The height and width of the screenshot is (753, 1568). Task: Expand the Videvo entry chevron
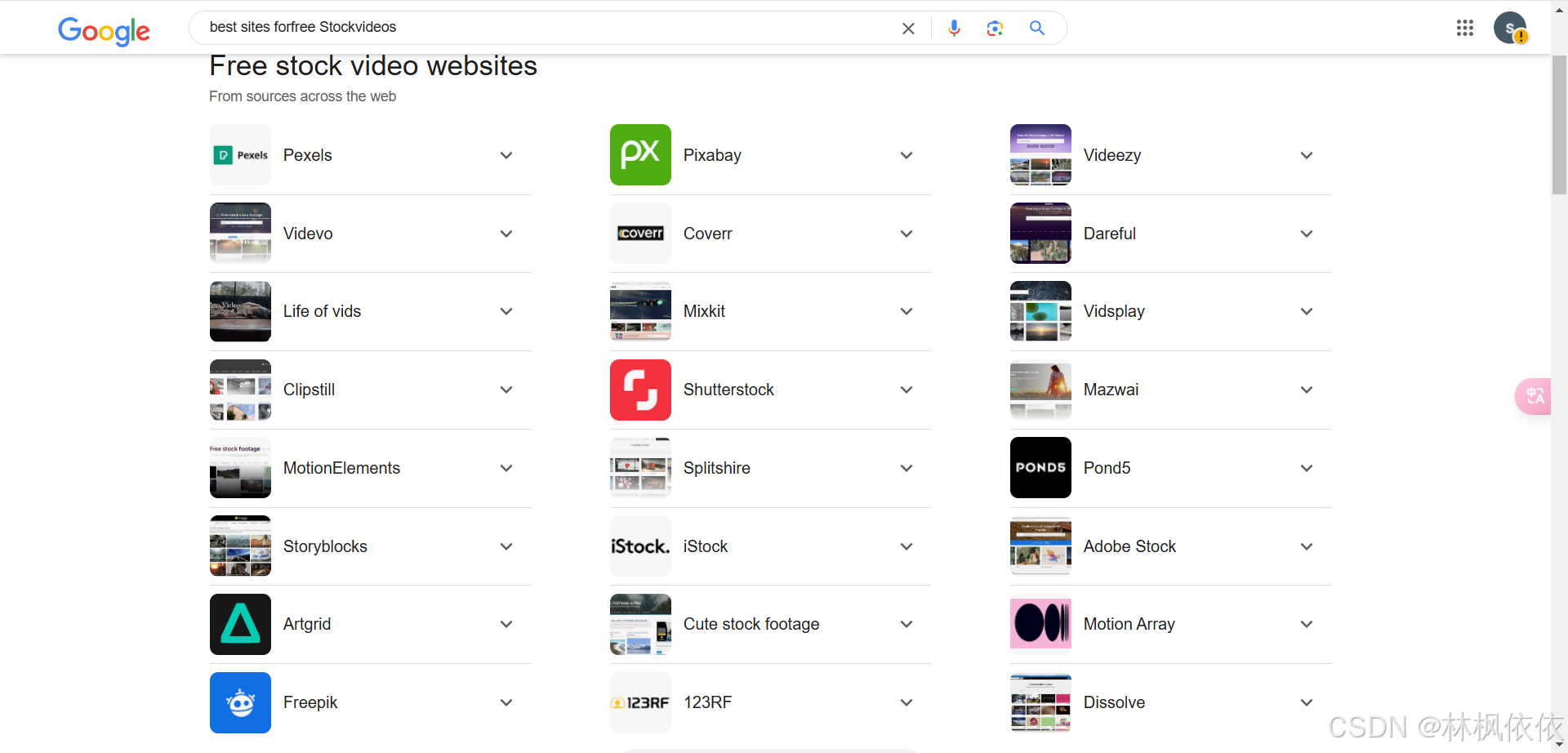[506, 234]
